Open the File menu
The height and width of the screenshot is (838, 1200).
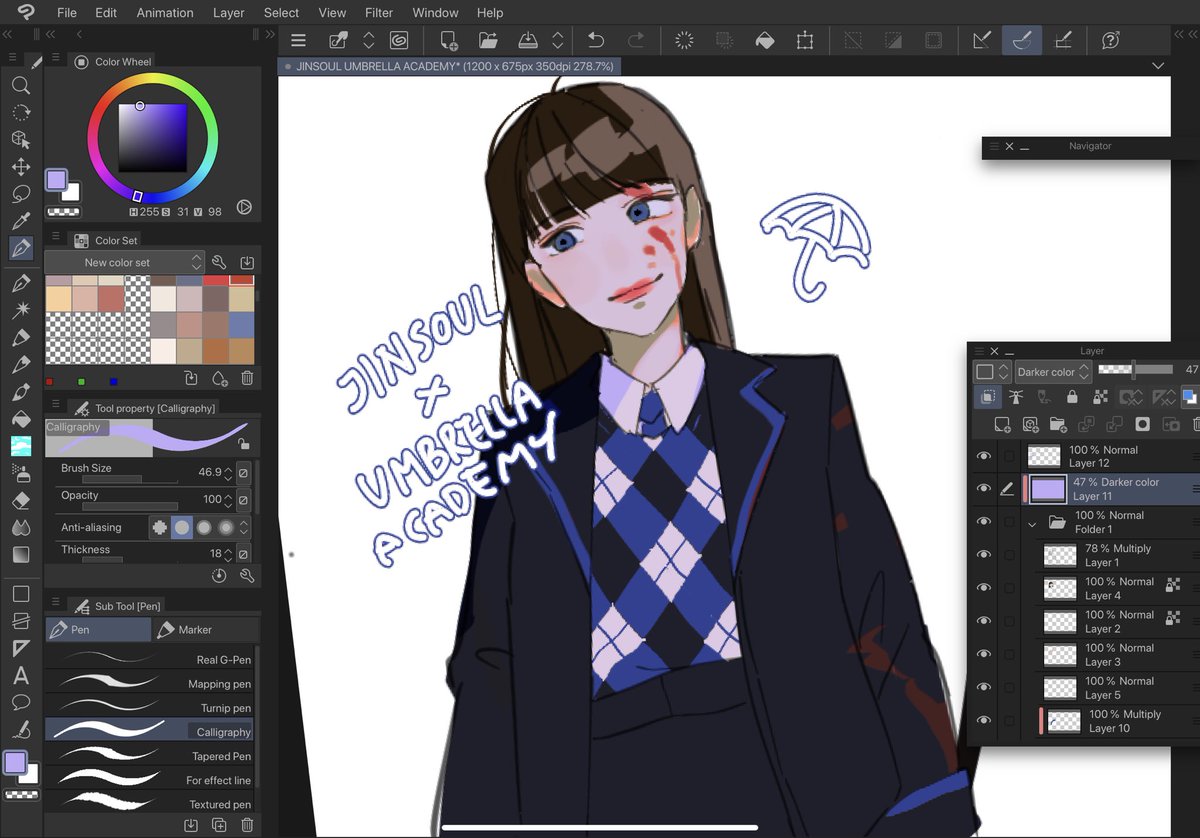coord(67,13)
